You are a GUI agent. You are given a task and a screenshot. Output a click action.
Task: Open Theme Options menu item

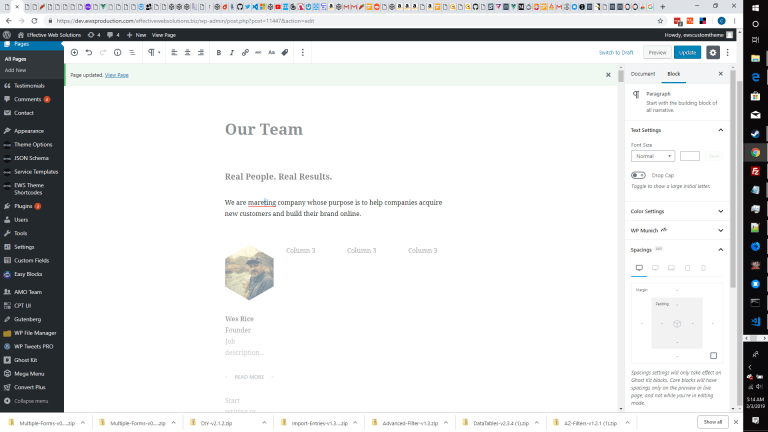pyautogui.click(x=31, y=145)
